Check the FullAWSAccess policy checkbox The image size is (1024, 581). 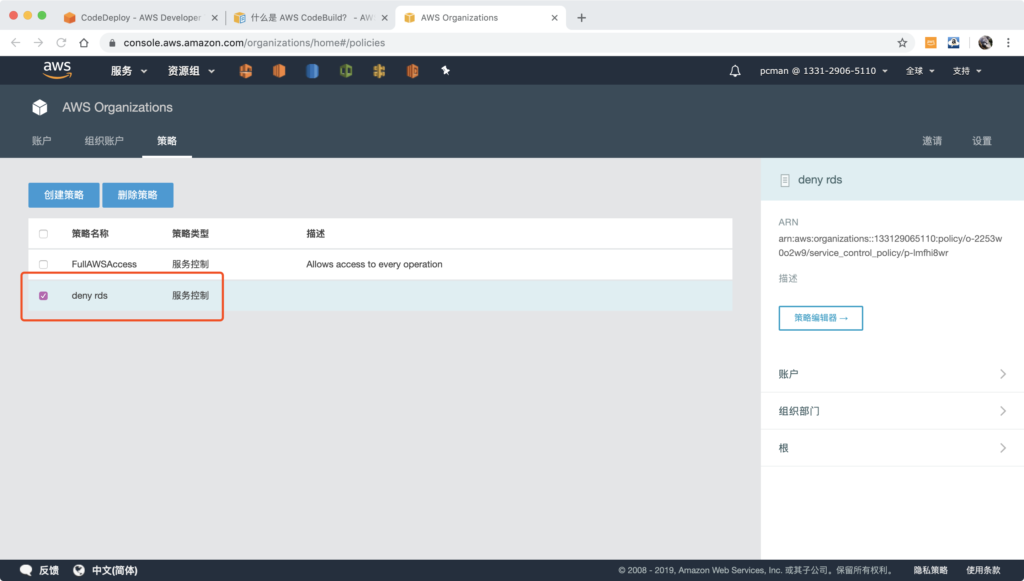(x=43, y=264)
